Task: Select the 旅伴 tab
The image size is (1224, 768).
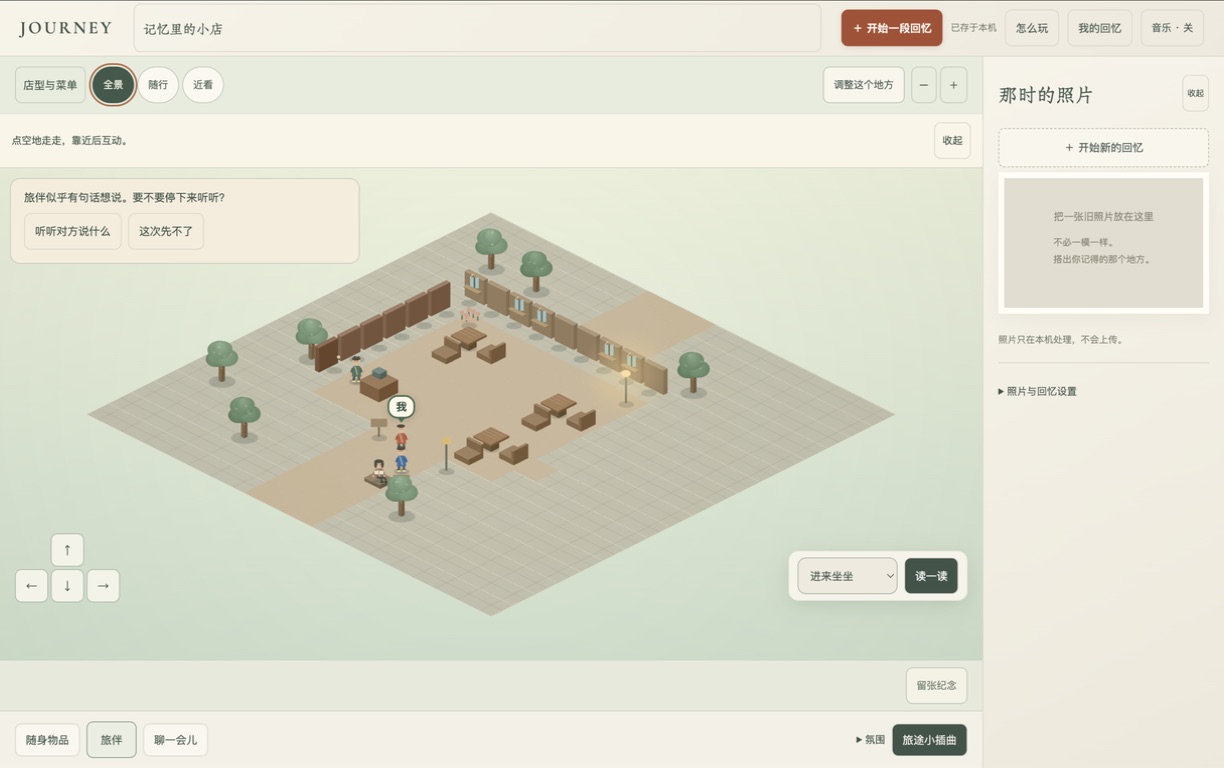Action: tap(111, 740)
